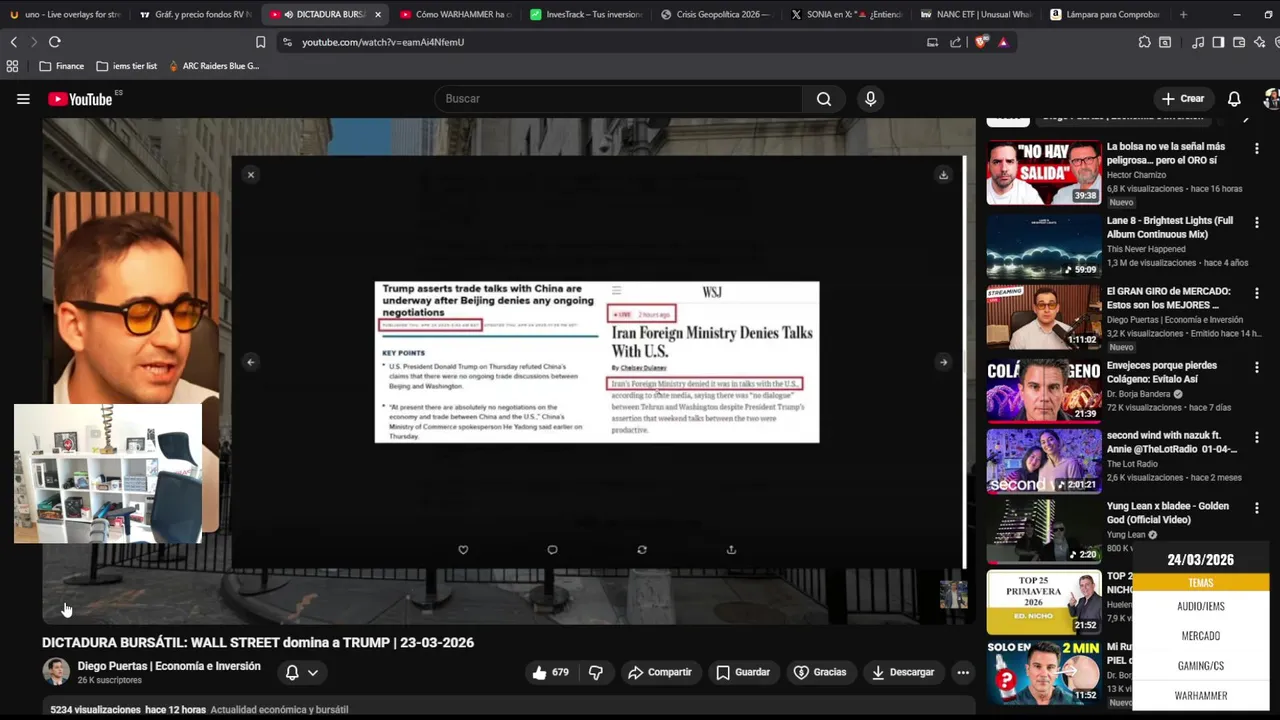This screenshot has width=1280, height=720.
Task: Open options for El GRAN GIRO de MERCADO
Action: [x=1257, y=294]
